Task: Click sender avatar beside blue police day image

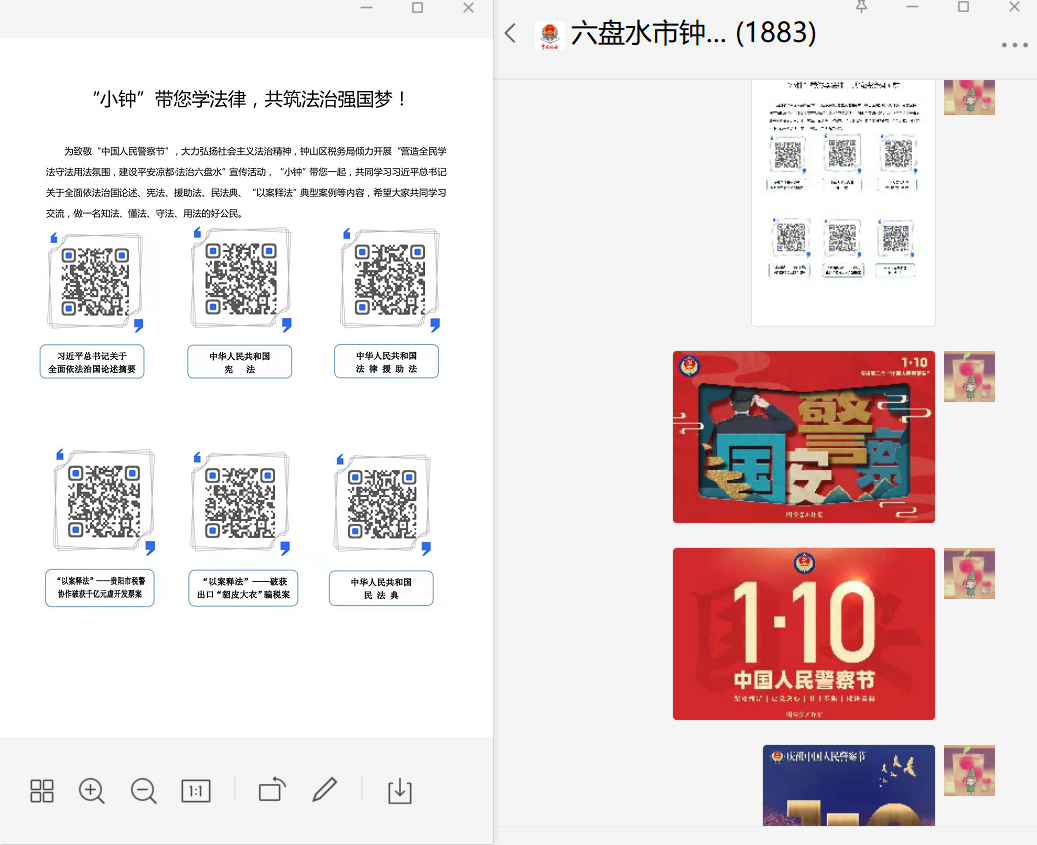Action: pyautogui.click(x=969, y=770)
